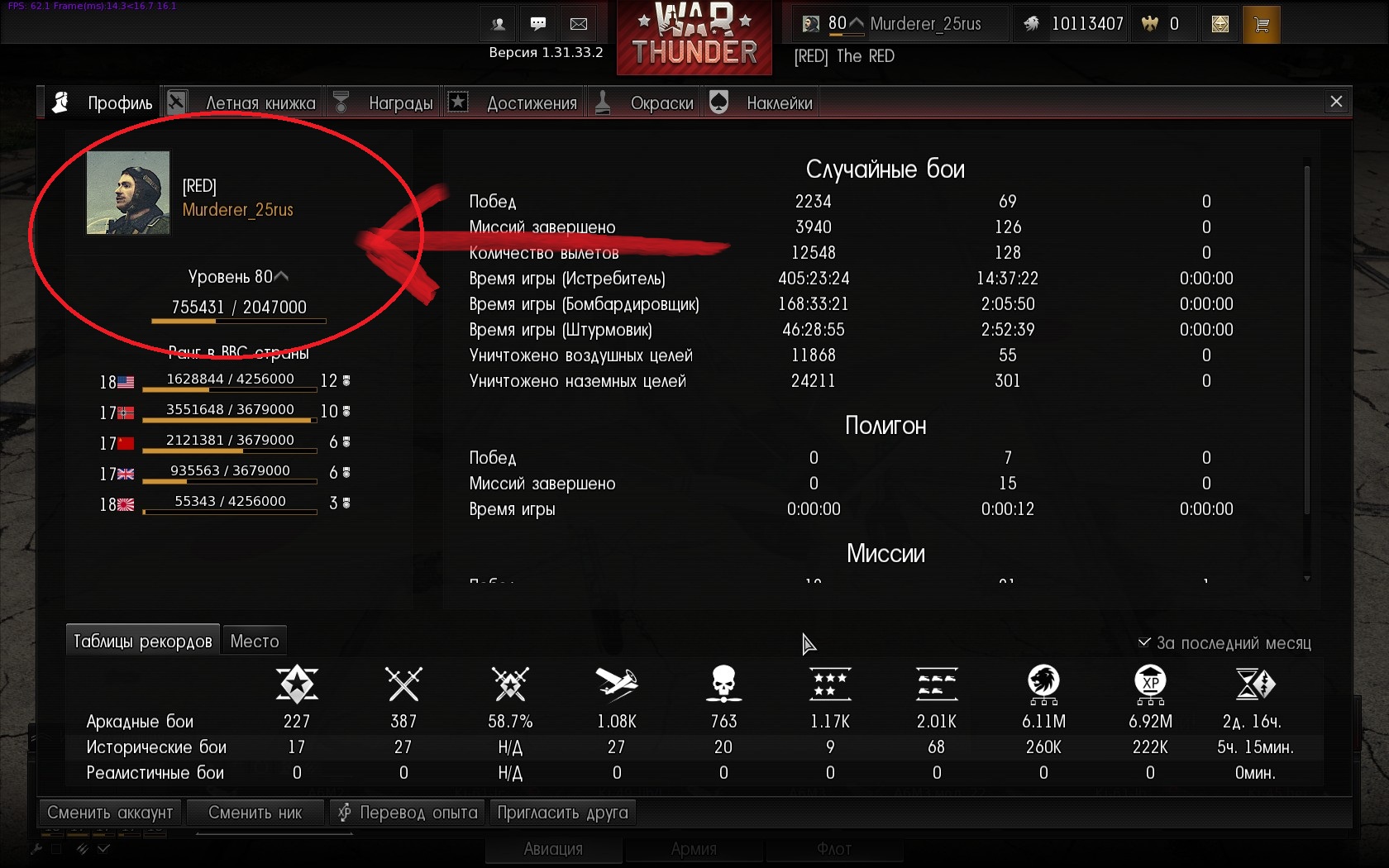The height and width of the screenshot is (868, 1389).
Task: Open the mail envelope icon
Action: pos(579,24)
